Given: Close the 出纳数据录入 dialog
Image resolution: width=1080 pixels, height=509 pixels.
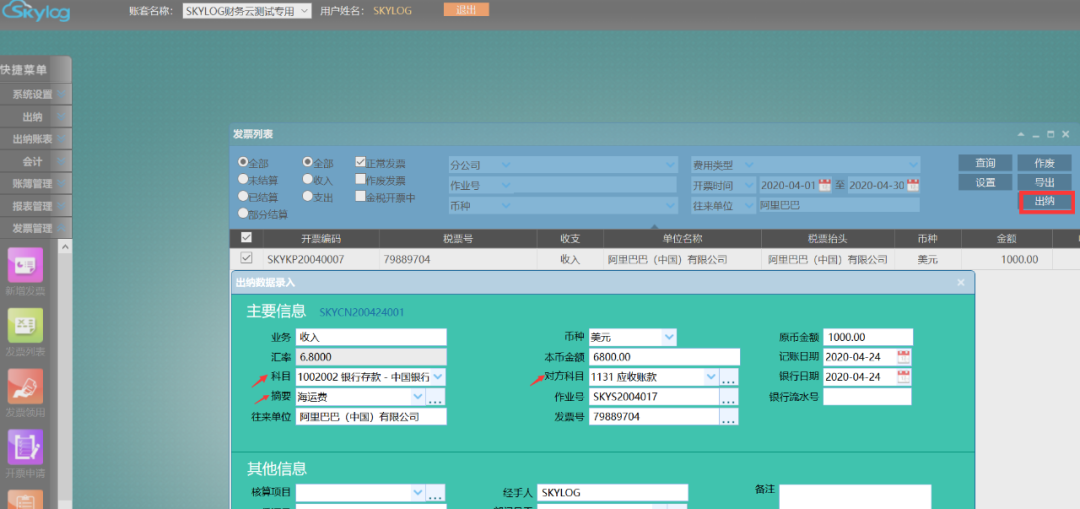Looking at the screenshot, I should (961, 282).
